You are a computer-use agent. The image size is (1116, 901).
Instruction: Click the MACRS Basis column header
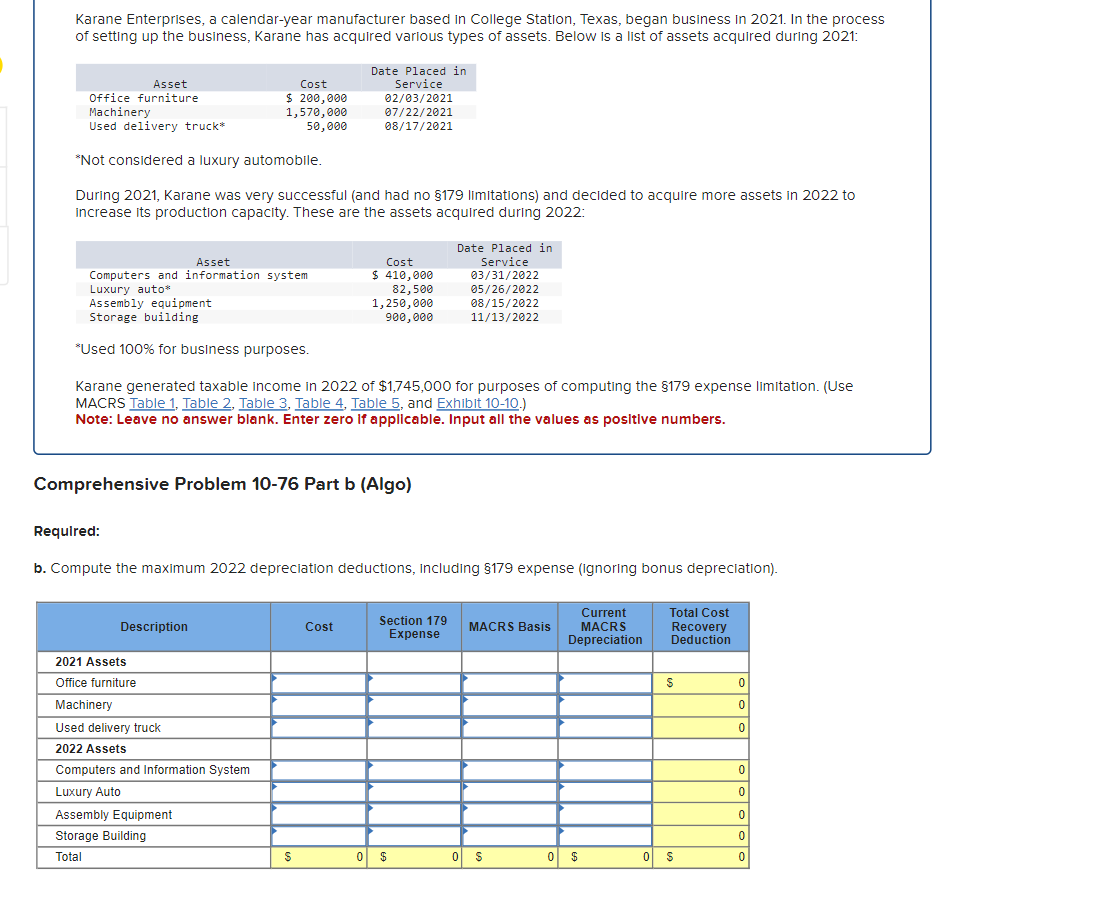510,626
